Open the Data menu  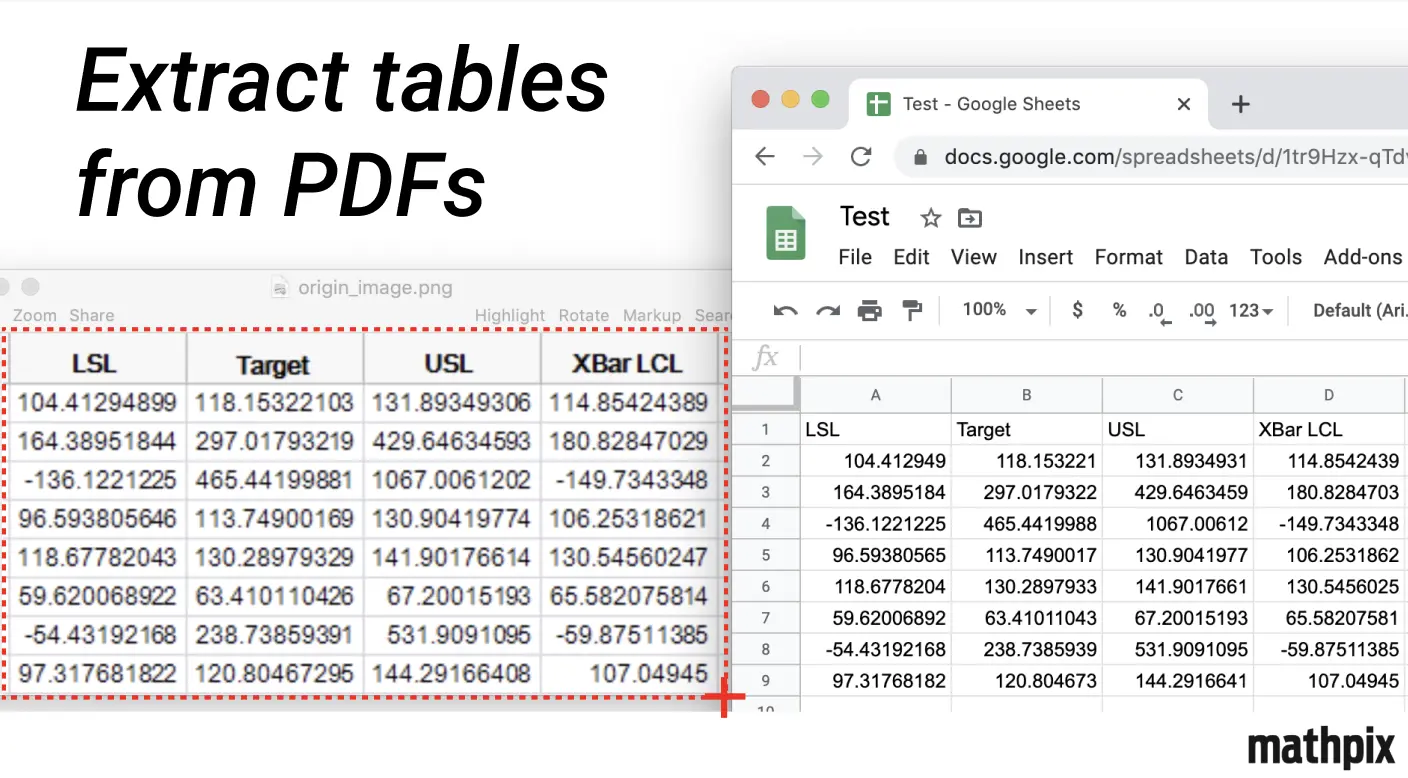click(1206, 257)
